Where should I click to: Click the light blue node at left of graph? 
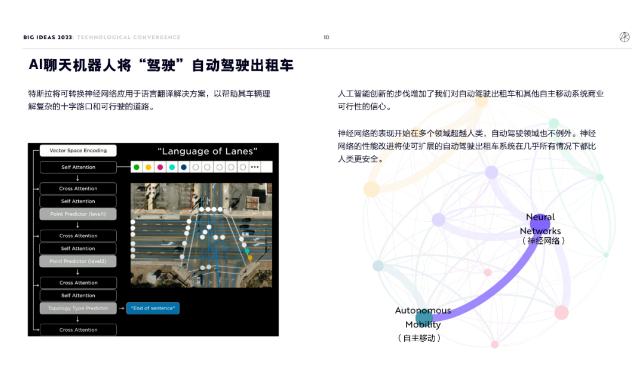(378, 266)
